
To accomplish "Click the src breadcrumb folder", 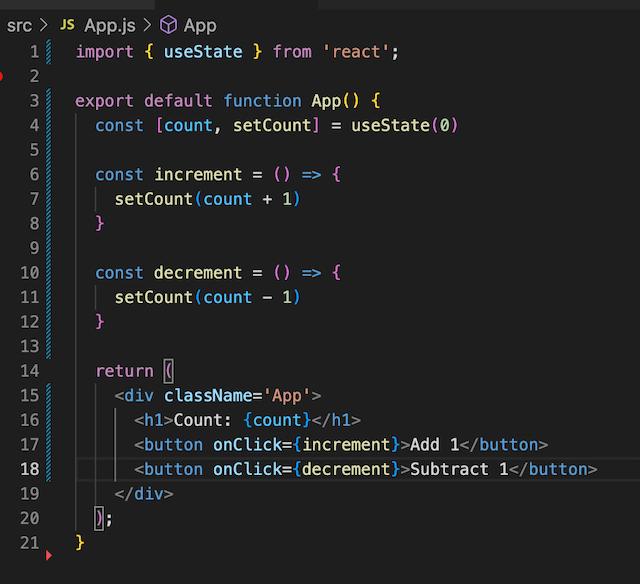I will 19,26.
